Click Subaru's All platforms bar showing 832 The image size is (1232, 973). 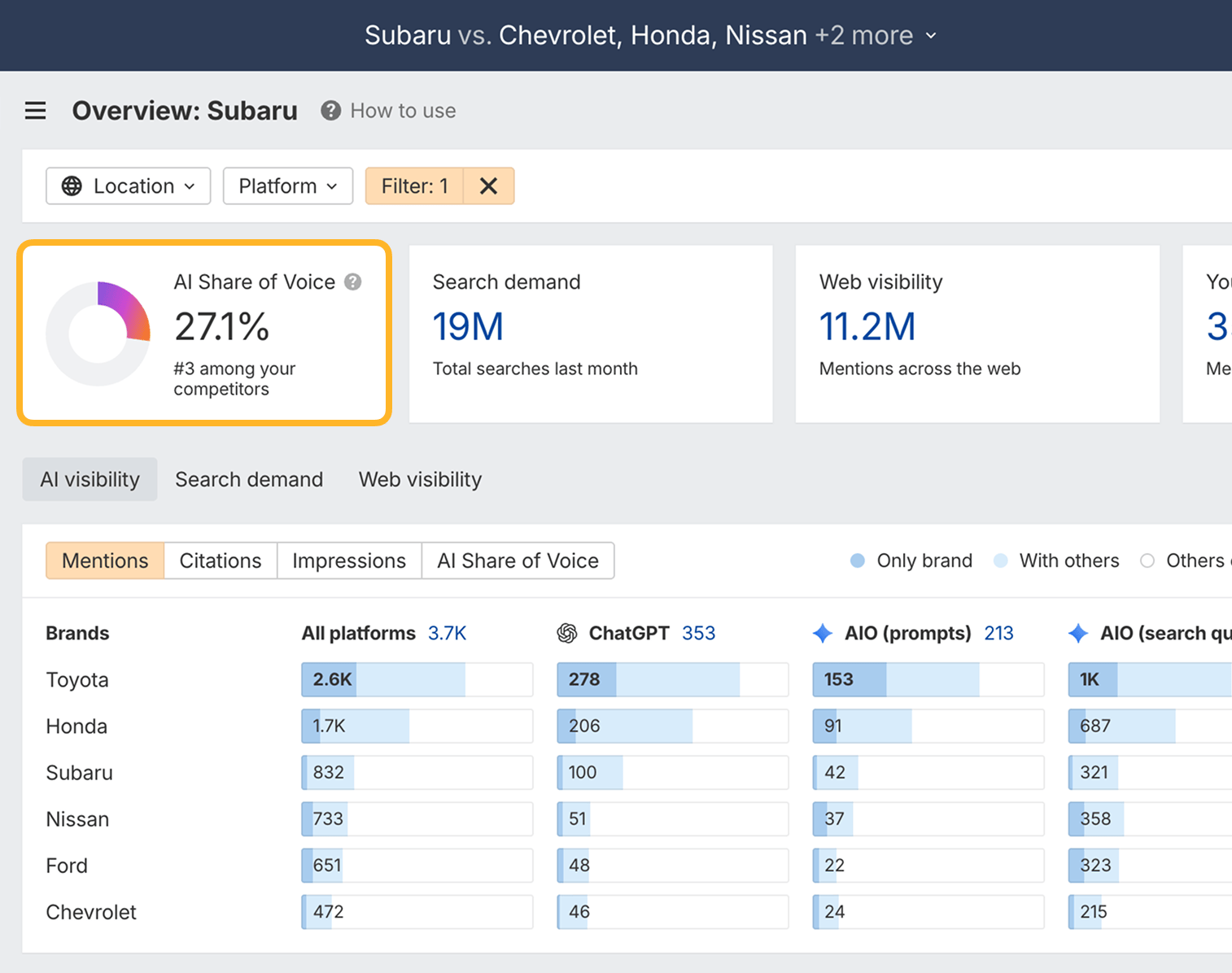point(417,772)
